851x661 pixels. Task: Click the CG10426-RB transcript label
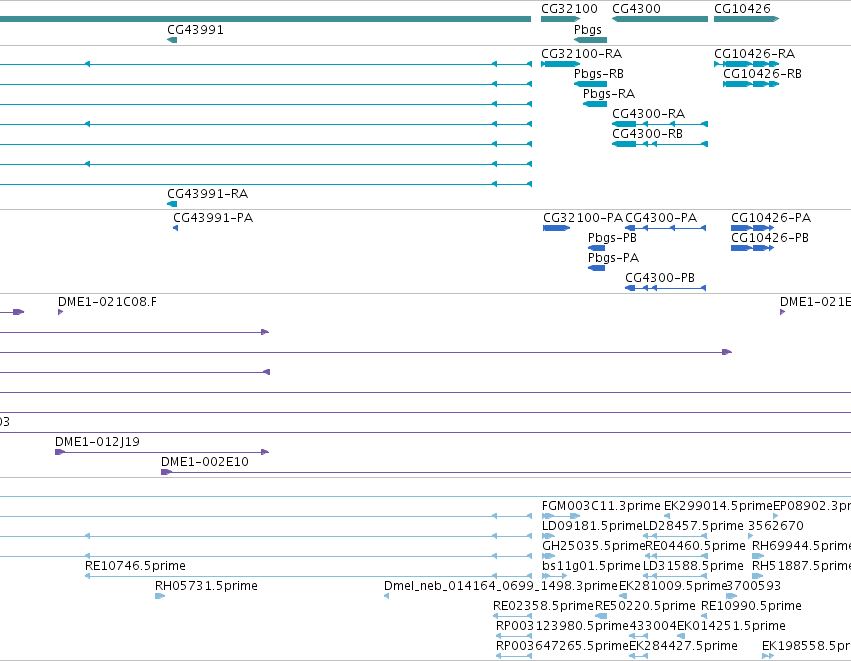[x=762, y=74]
